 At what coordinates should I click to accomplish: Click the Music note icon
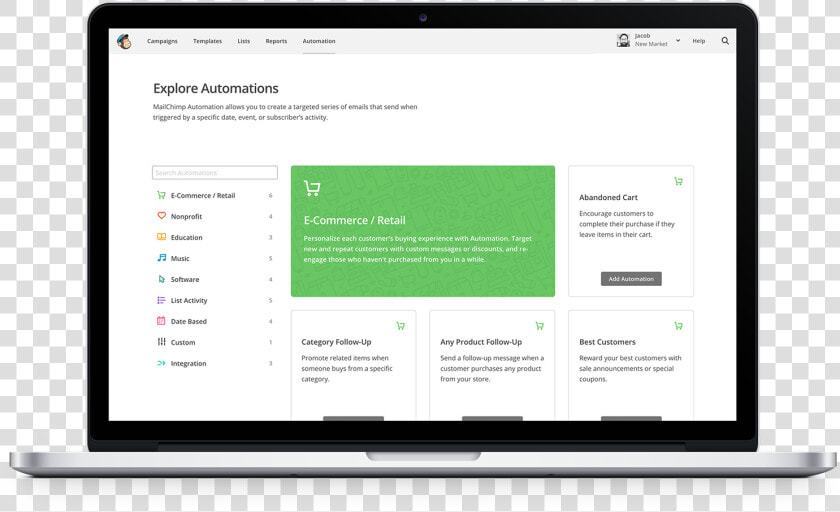click(x=161, y=258)
